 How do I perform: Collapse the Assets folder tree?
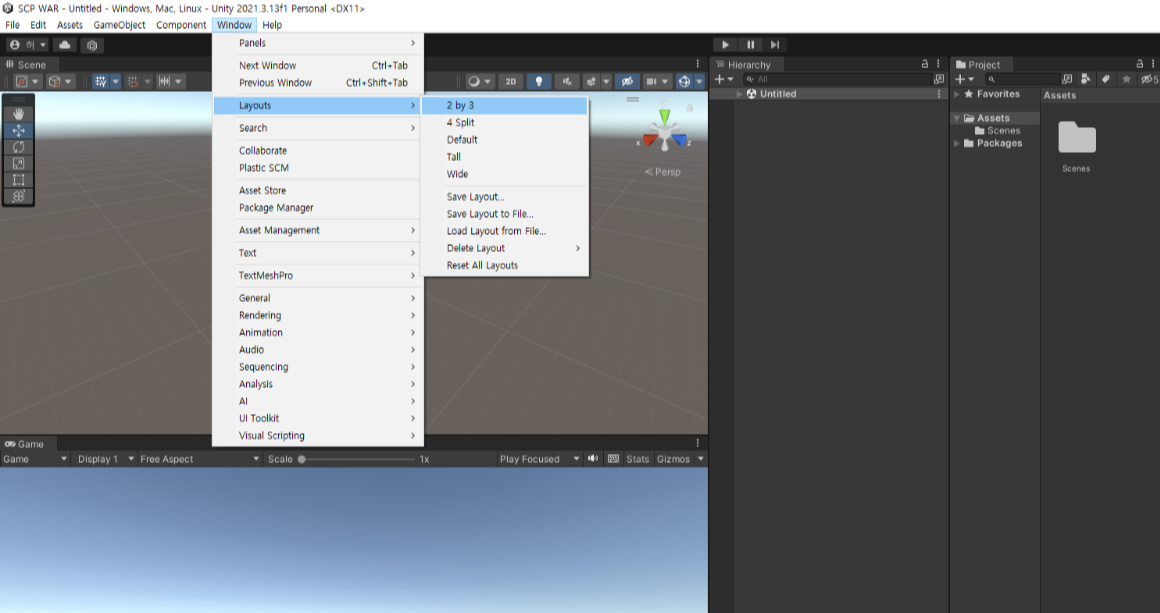(x=957, y=118)
